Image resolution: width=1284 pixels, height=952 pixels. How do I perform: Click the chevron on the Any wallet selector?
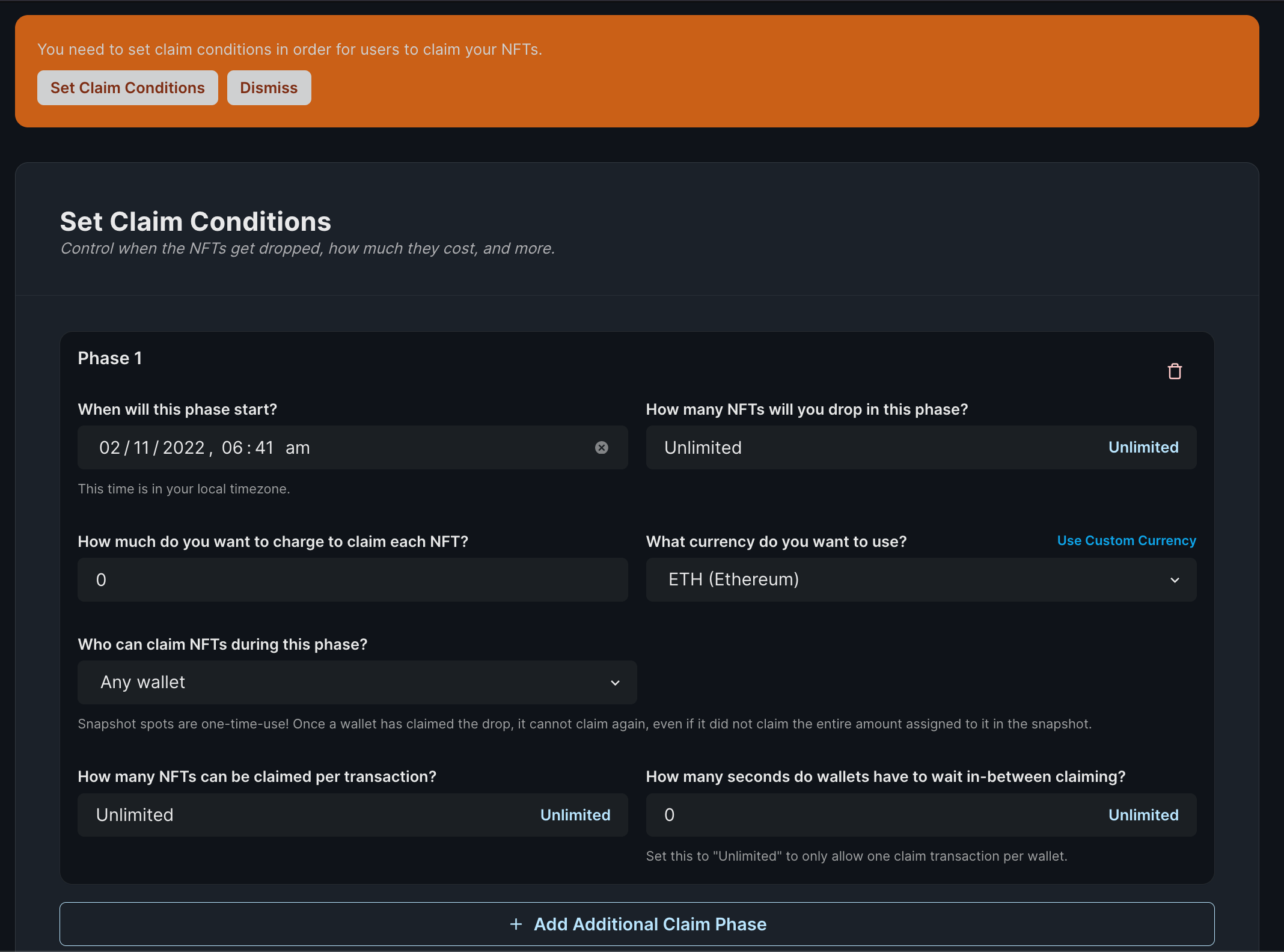pos(614,683)
